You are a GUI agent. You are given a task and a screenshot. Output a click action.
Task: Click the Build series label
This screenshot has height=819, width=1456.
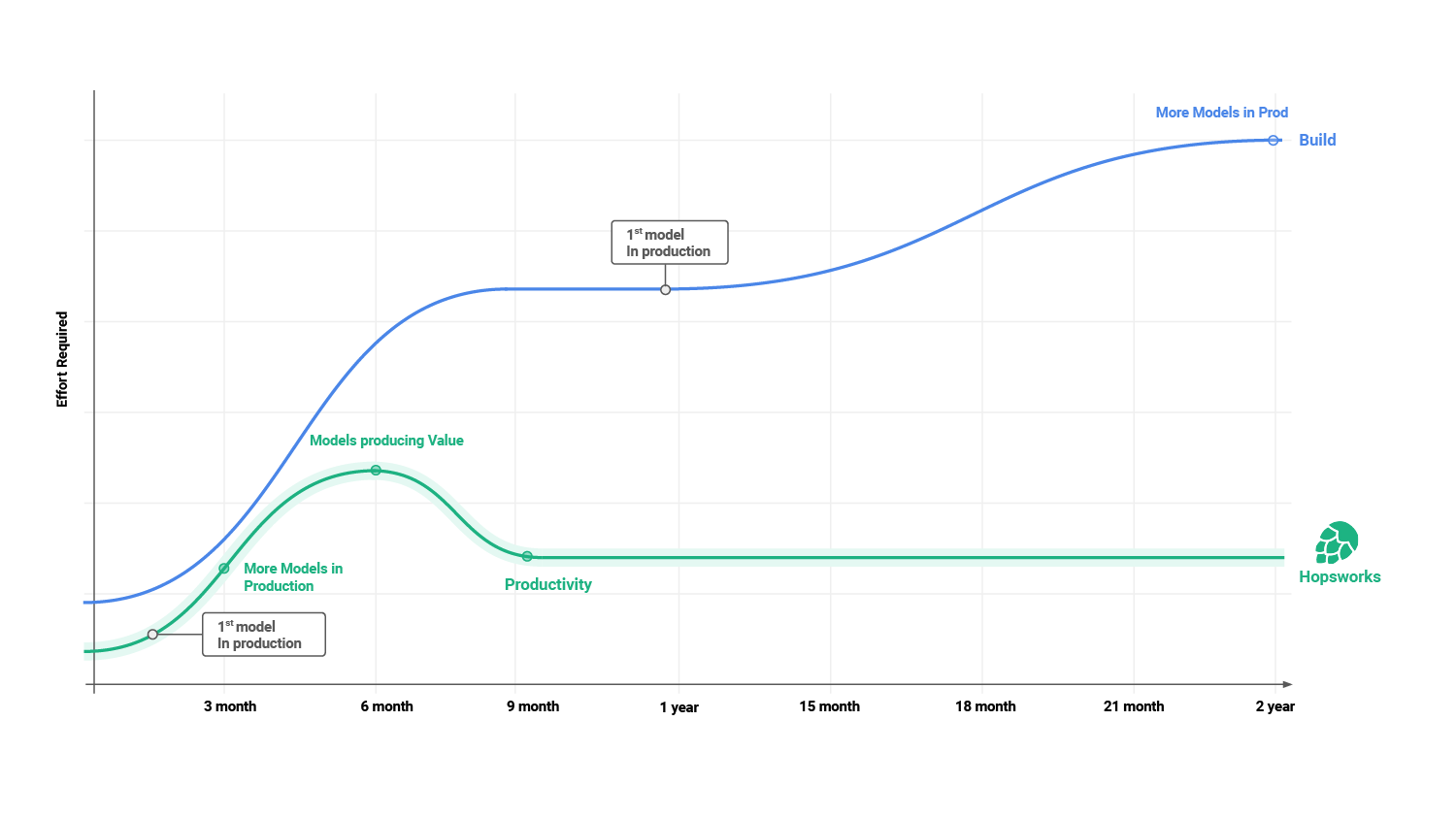1317,140
